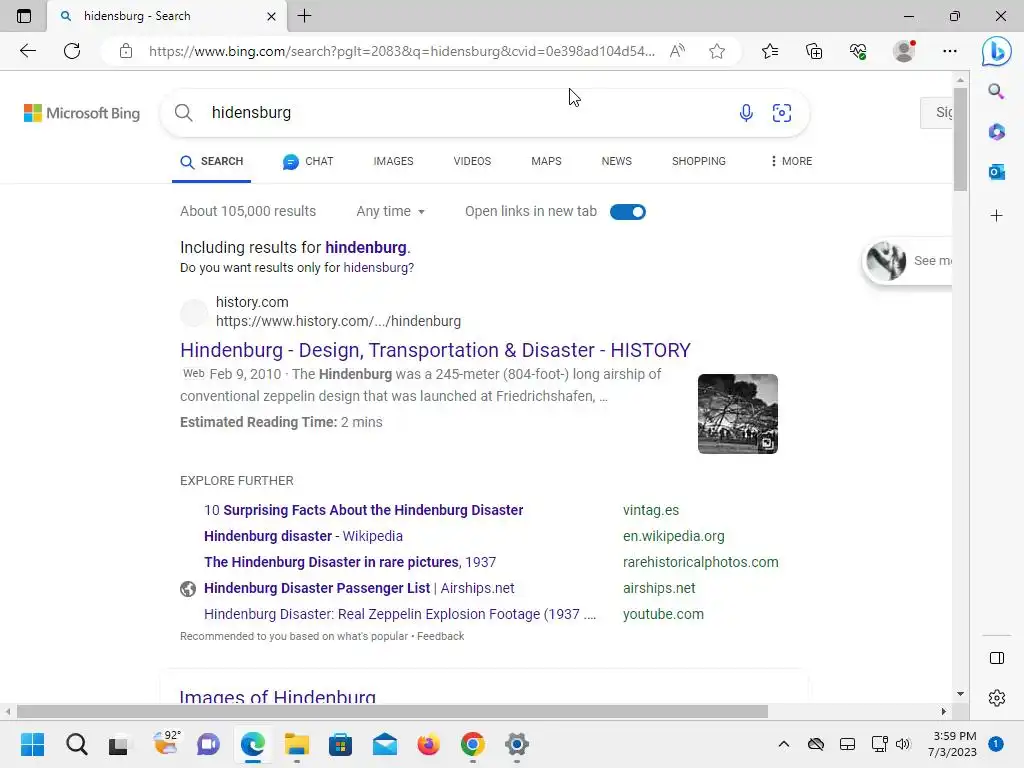Toggle the sidebar layout icon

[x=997, y=658]
